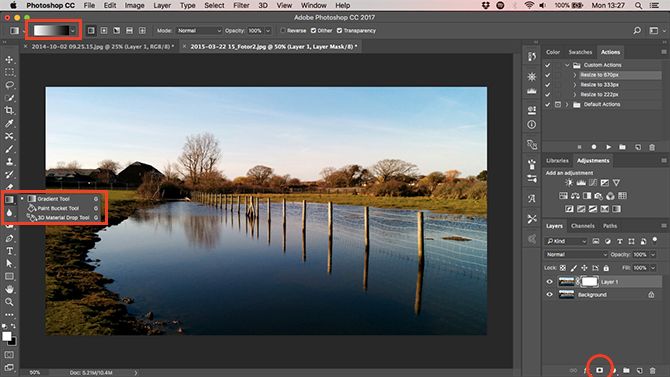Select the Crop tool in toolbar
This screenshot has height=377, width=670.
[x=9, y=110]
